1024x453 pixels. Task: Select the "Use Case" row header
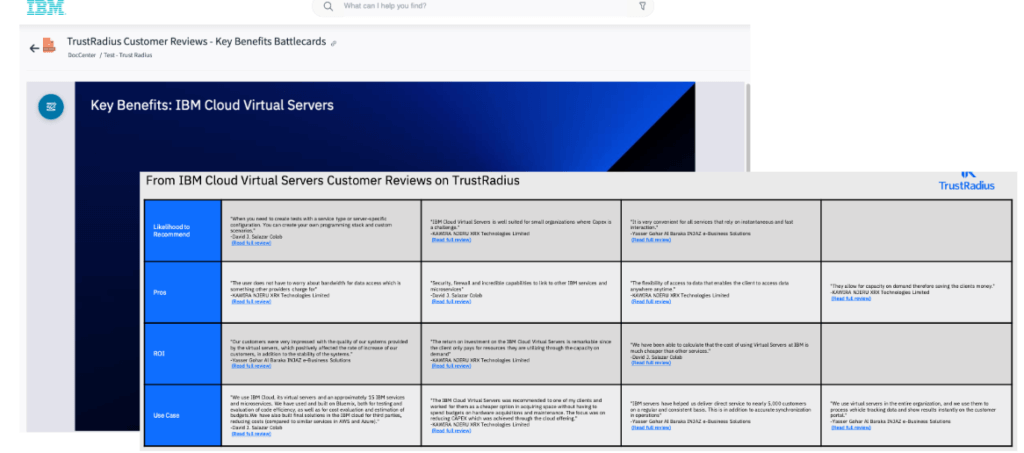coord(183,415)
